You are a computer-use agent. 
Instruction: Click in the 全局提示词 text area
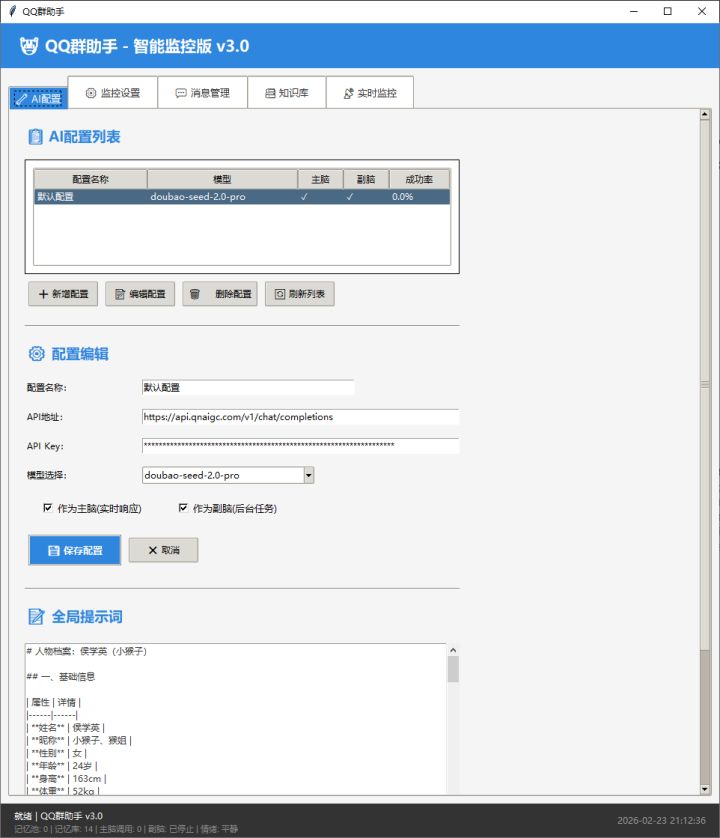(x=236, y=719)
